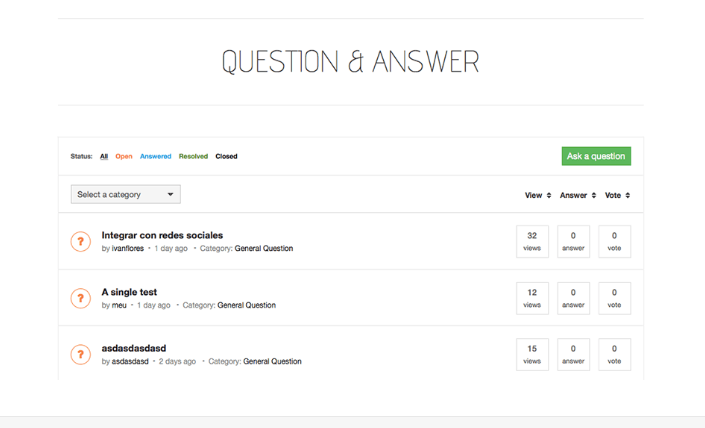Click the 12 views box
This screenshot has height=428, width=705.
pyautogui.click(x=532, y=299)
